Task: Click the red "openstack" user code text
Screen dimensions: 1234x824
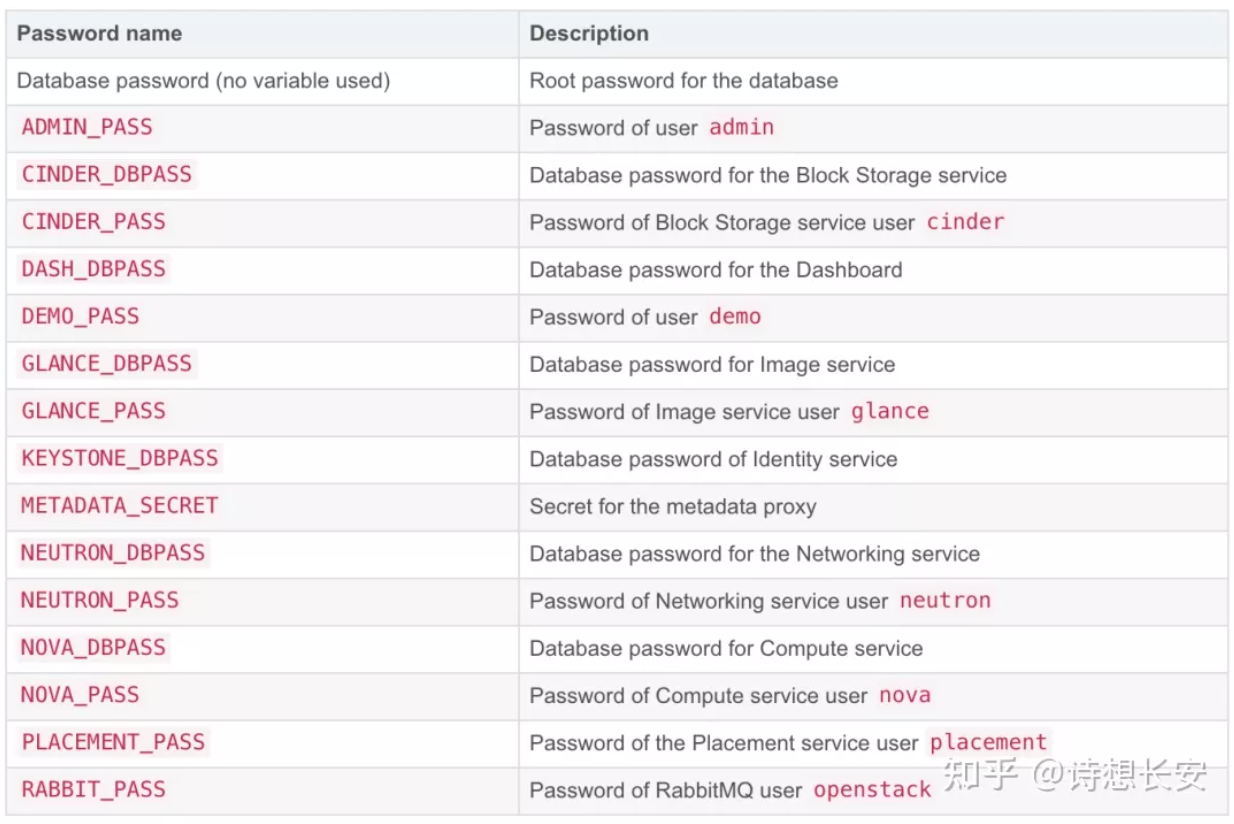Action: (872, 789)
